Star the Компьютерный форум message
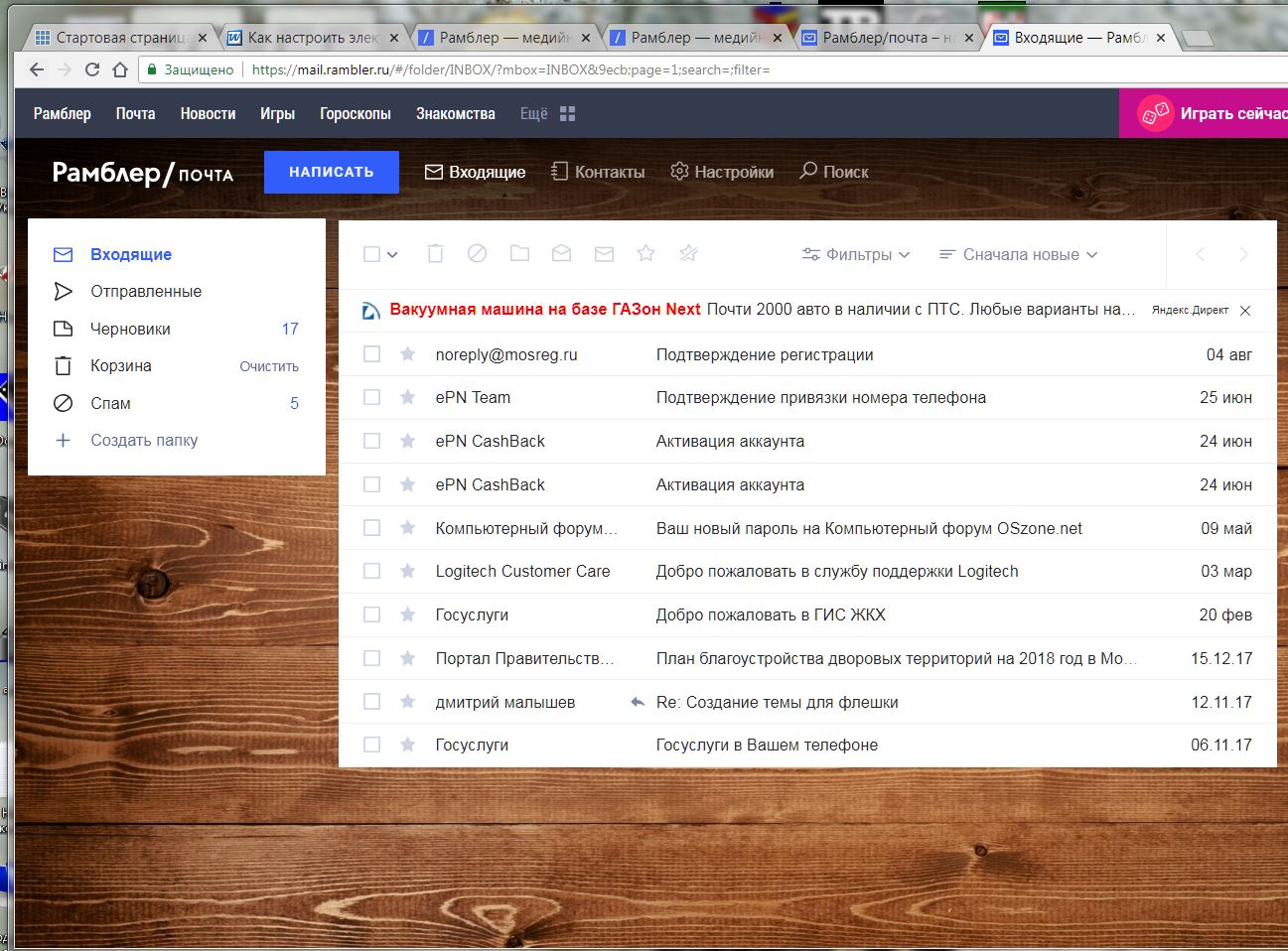This screenshot has height=951, width=1288. 407,528
